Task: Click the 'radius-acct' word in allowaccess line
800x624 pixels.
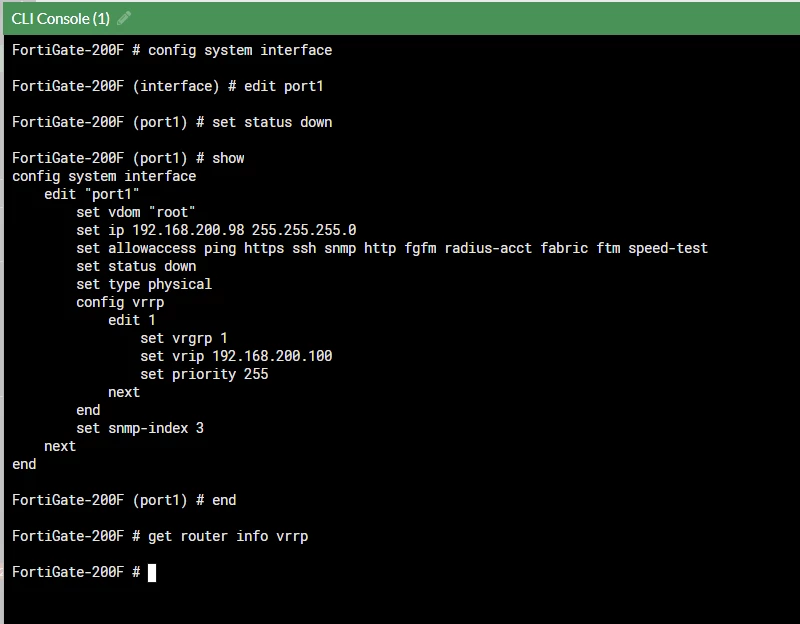Action: coord(488,248)
